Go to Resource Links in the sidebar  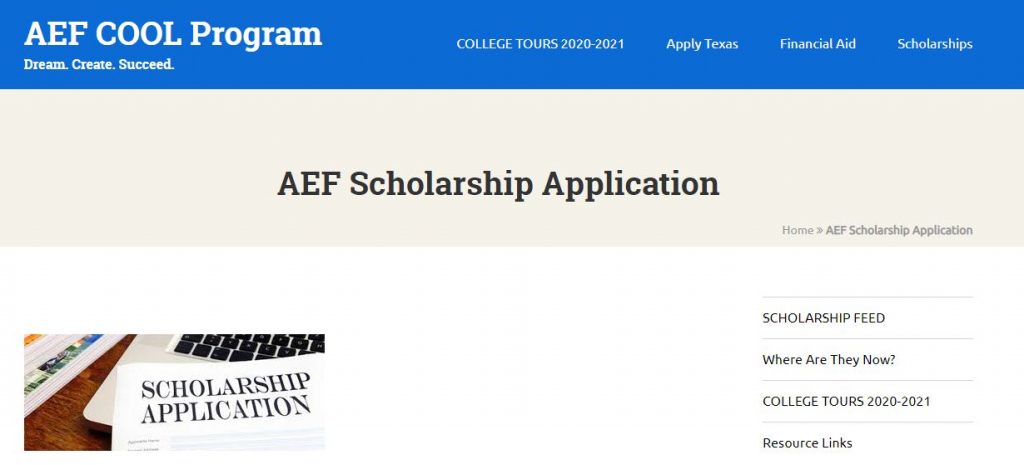coord(807,443)
